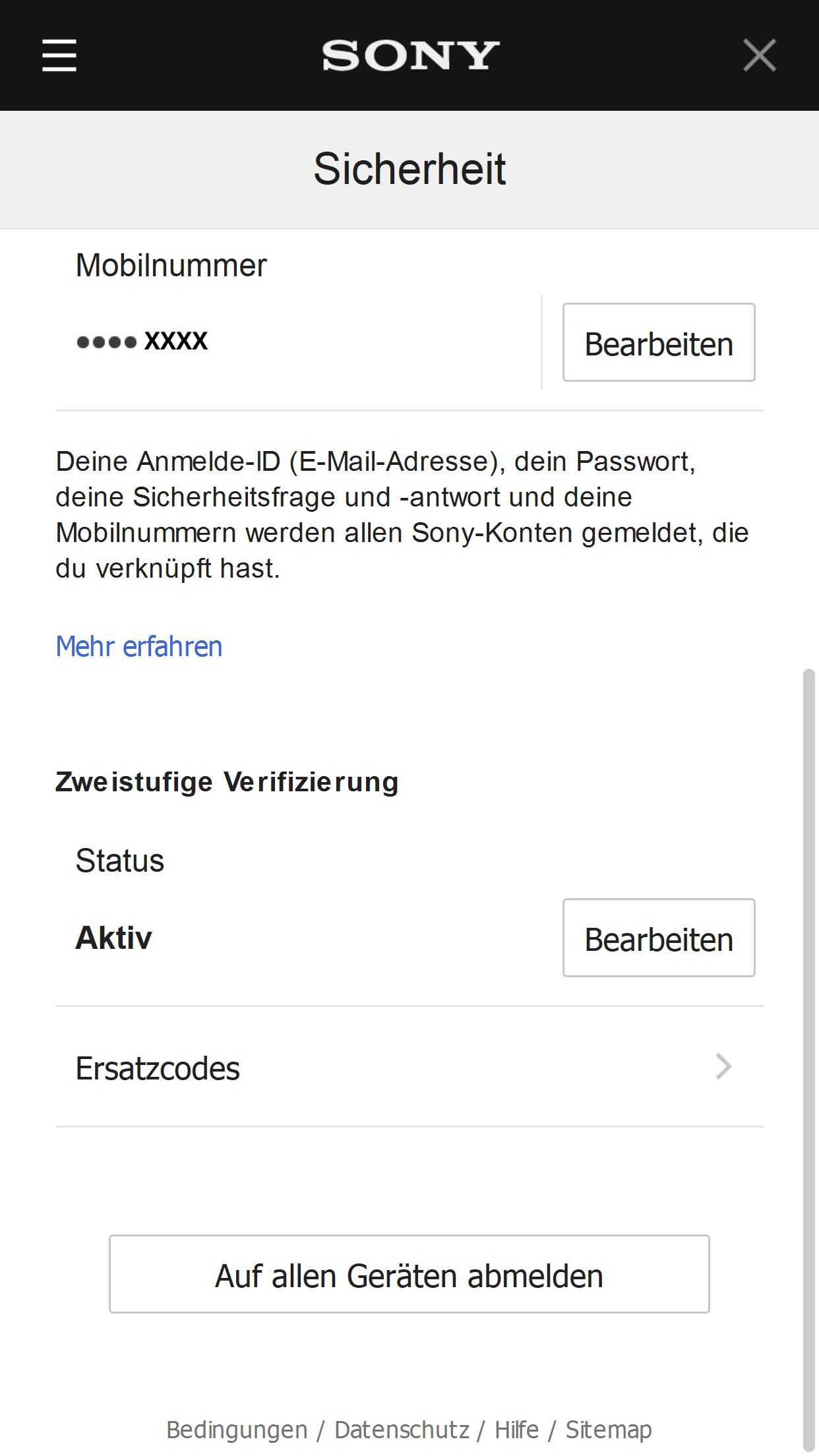Visit the Sitemap footer link
819x1456 pixels.
[x=609, y=1430]
